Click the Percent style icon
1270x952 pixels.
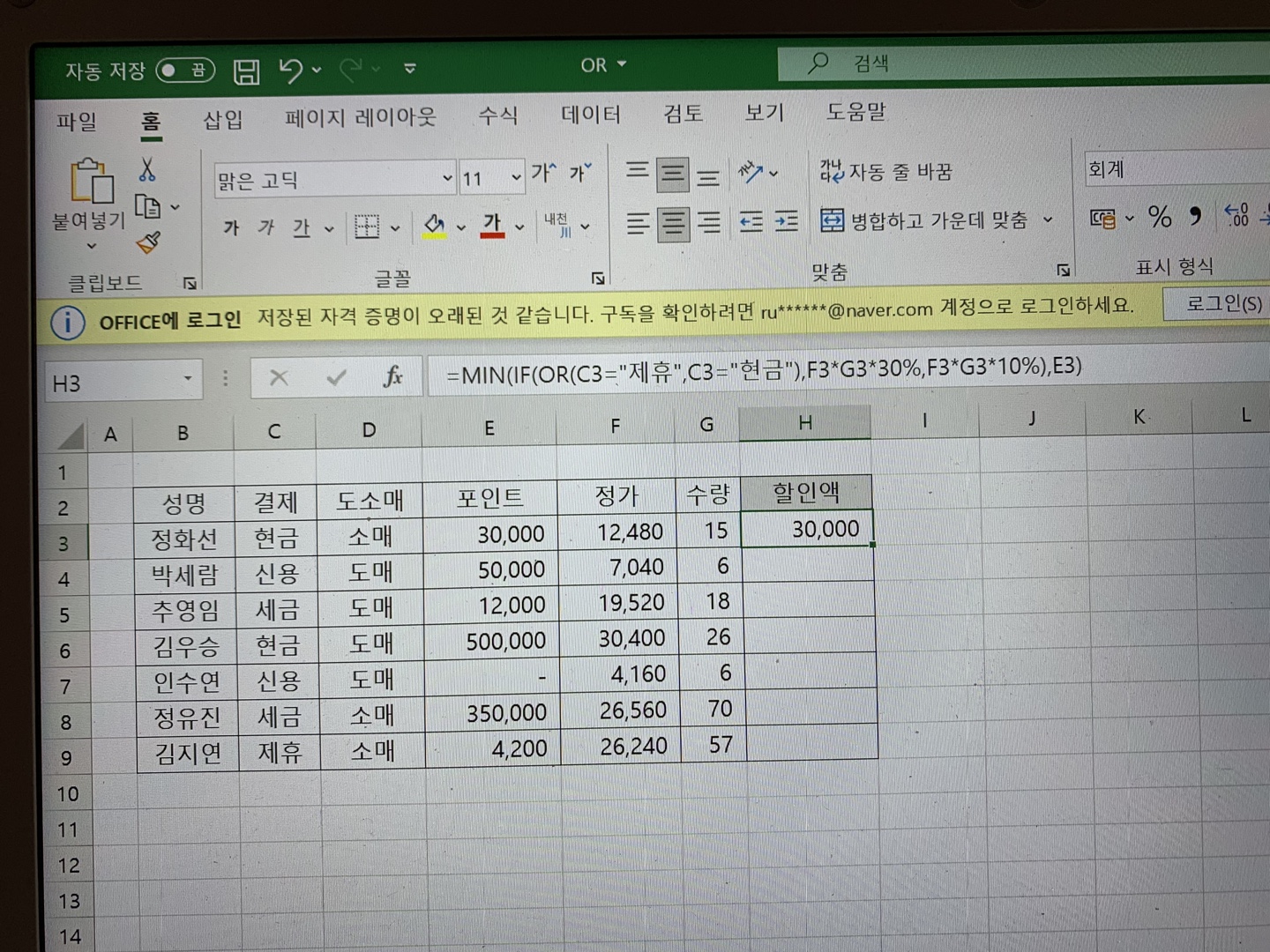(x=1159, y=217)
